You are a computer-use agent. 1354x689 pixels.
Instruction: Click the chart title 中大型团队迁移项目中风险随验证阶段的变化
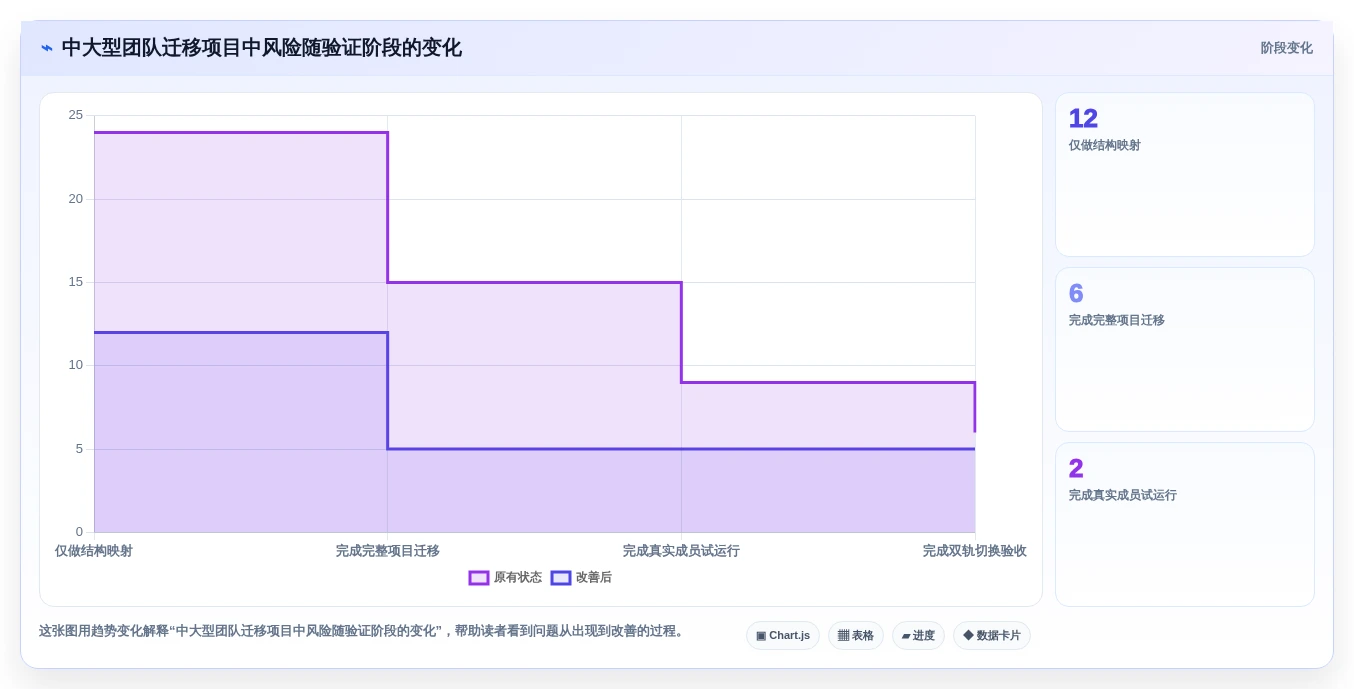click(x=262, y=48)
